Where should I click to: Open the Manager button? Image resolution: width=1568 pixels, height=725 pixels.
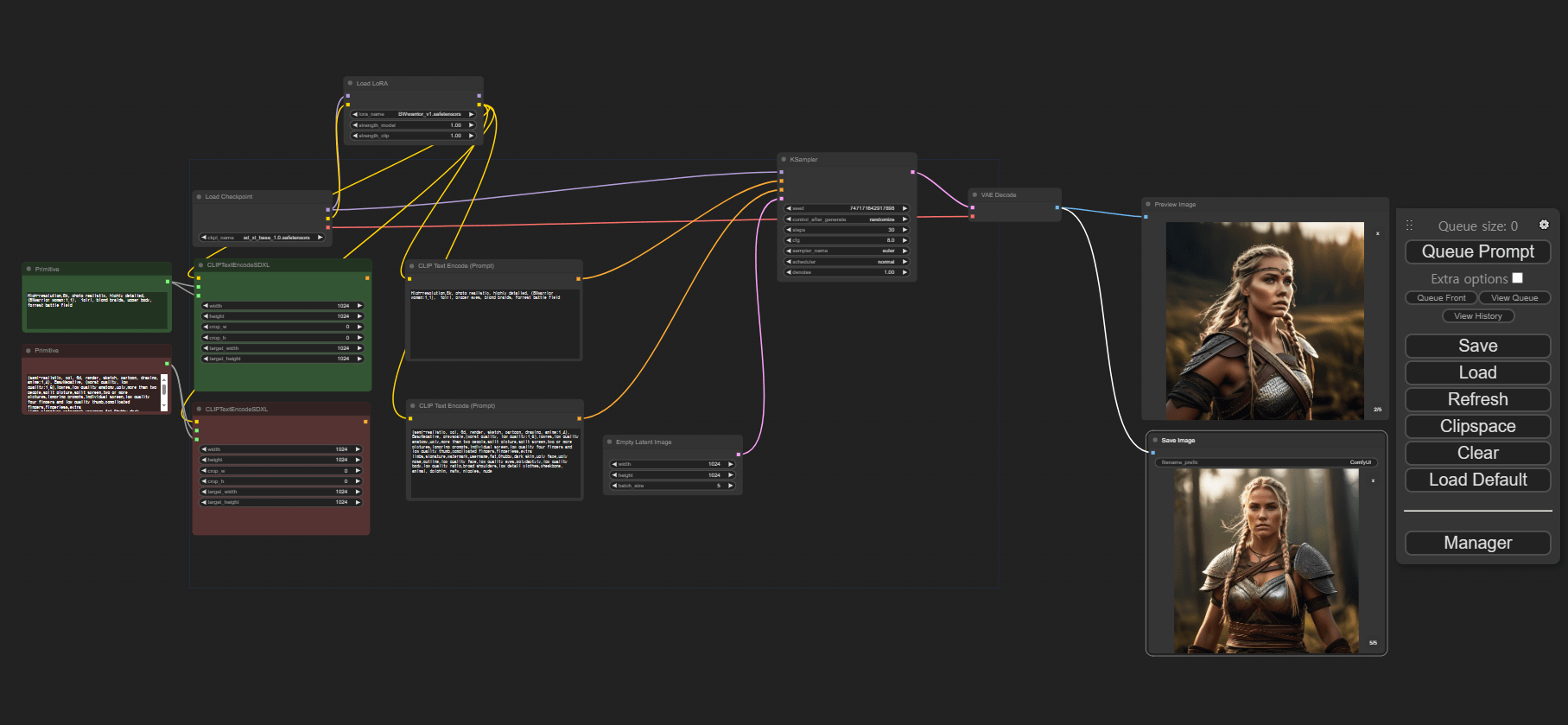tap(1477, 543)
